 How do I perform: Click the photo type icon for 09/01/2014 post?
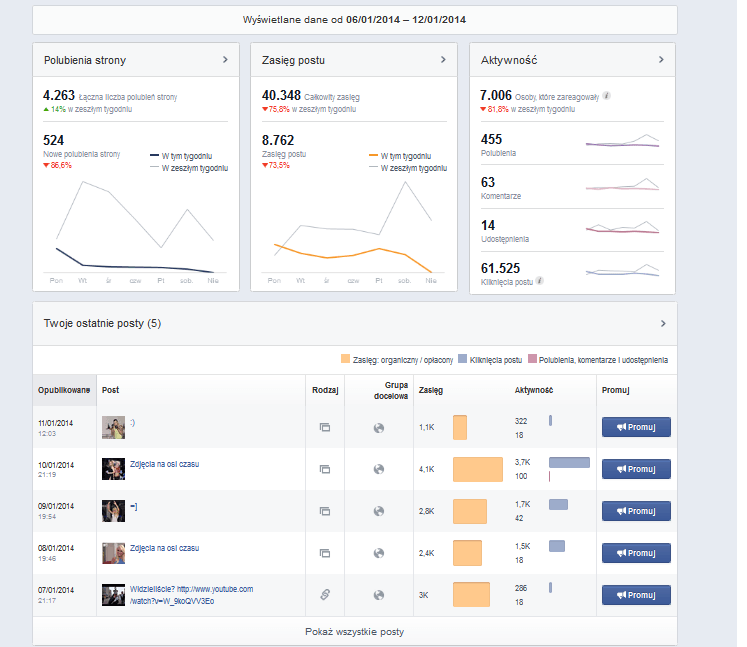tap(324, 511)
